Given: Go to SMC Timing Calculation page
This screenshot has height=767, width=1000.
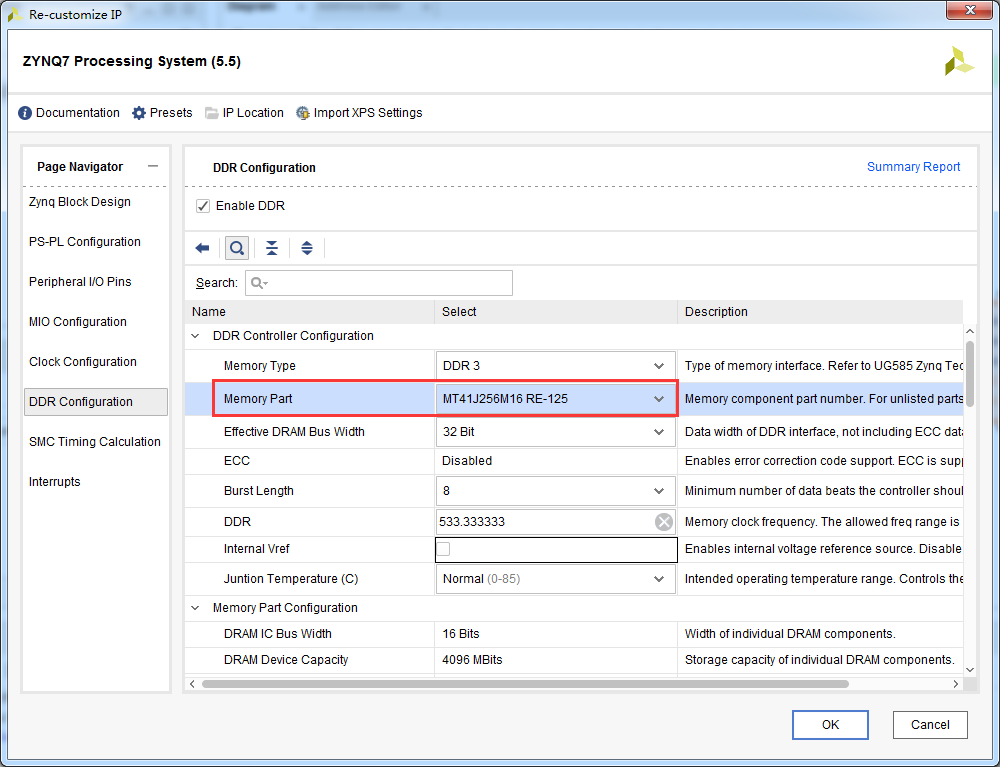Looking at the screenshot, I should 94,442.
